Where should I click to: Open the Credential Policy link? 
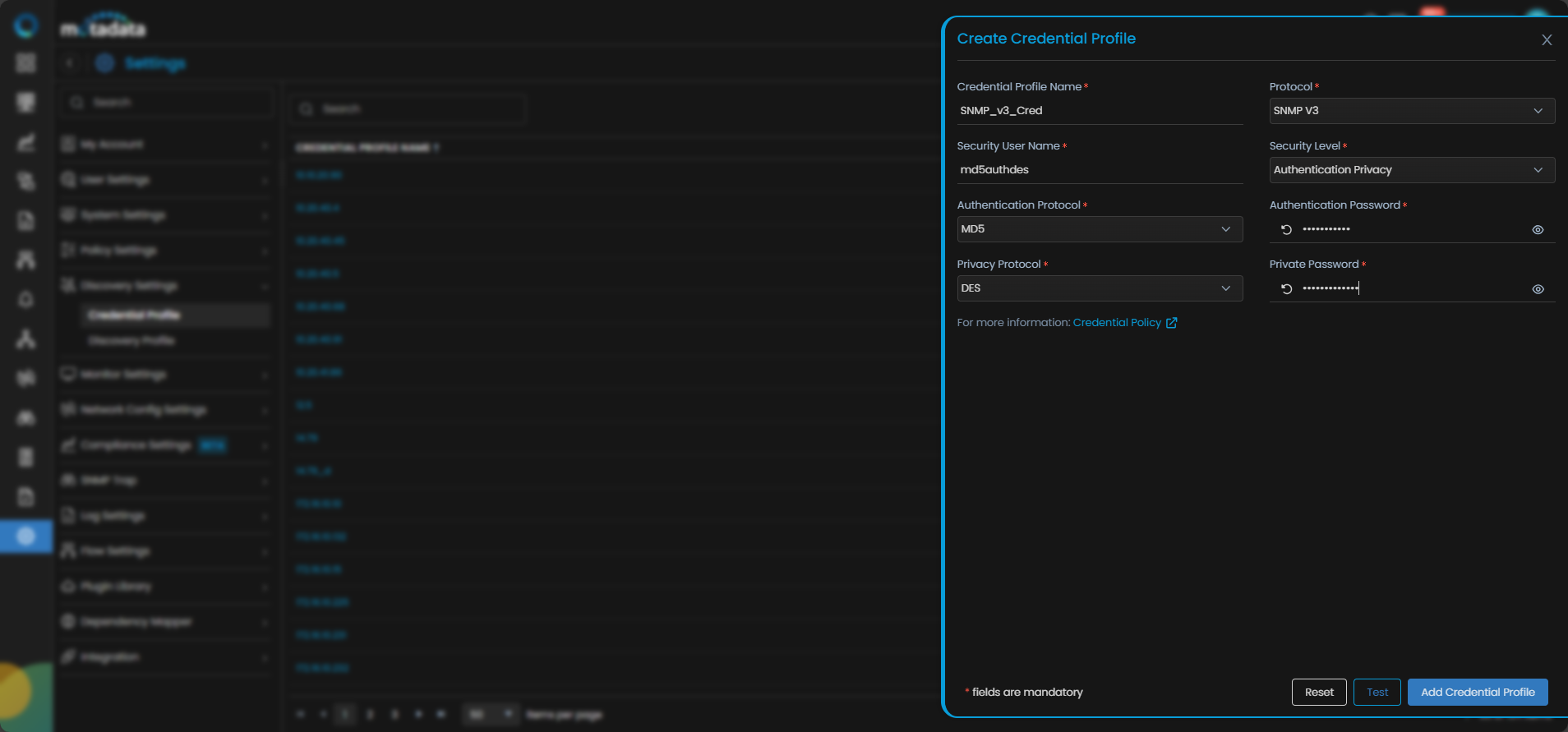coord(1117,322)
